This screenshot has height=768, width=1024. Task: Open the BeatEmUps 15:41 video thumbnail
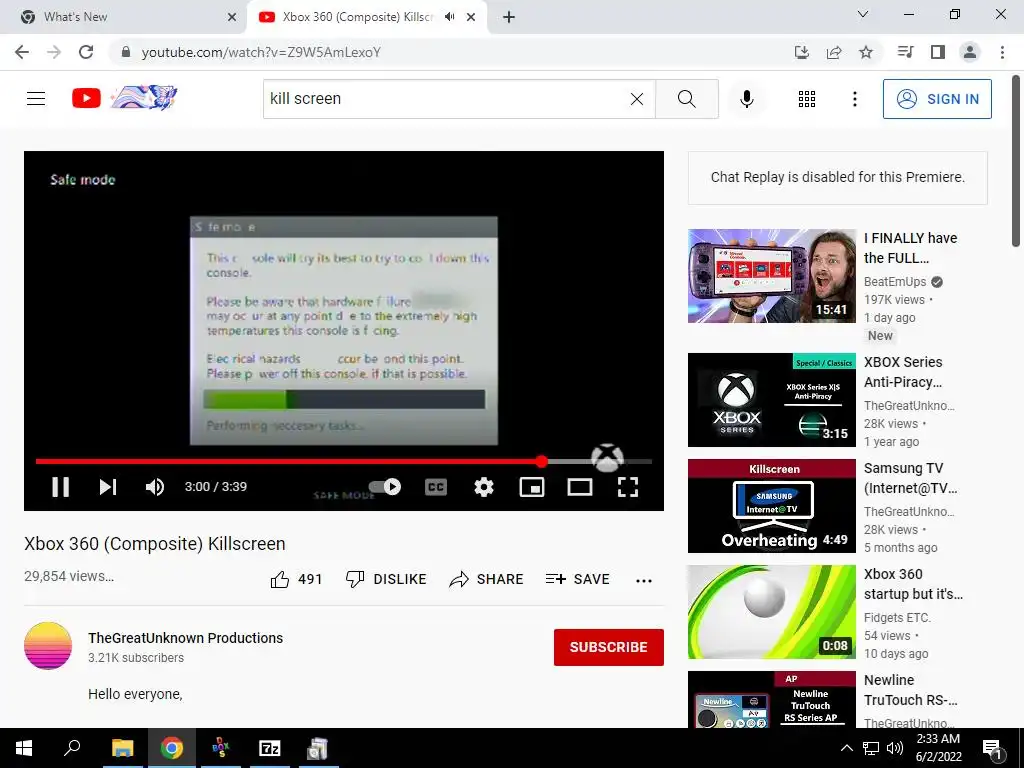click(x=772, y=276)
